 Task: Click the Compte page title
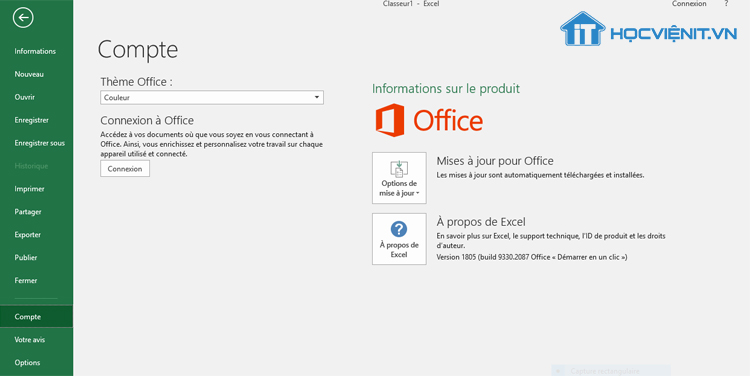point(138,50)
